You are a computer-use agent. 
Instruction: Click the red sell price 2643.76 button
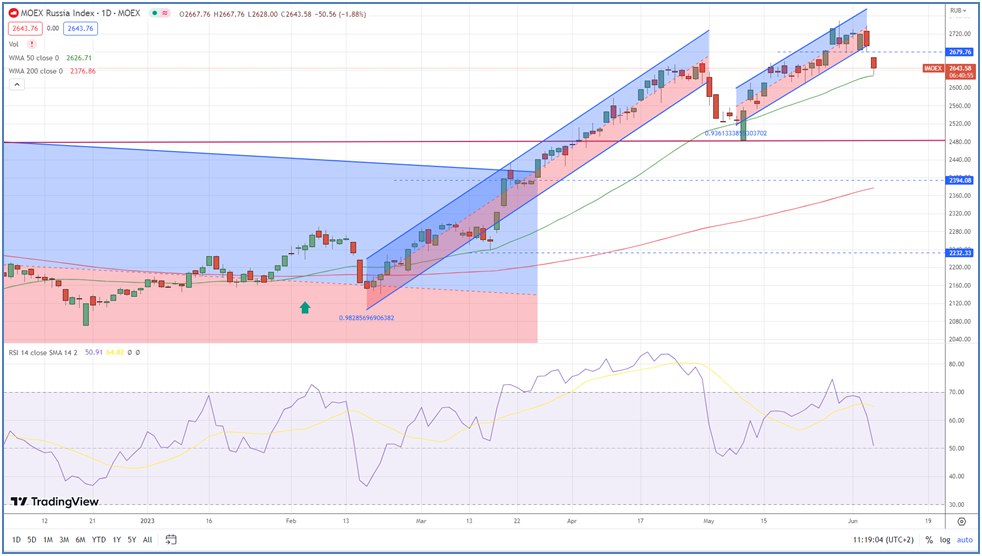pos(25,28)
